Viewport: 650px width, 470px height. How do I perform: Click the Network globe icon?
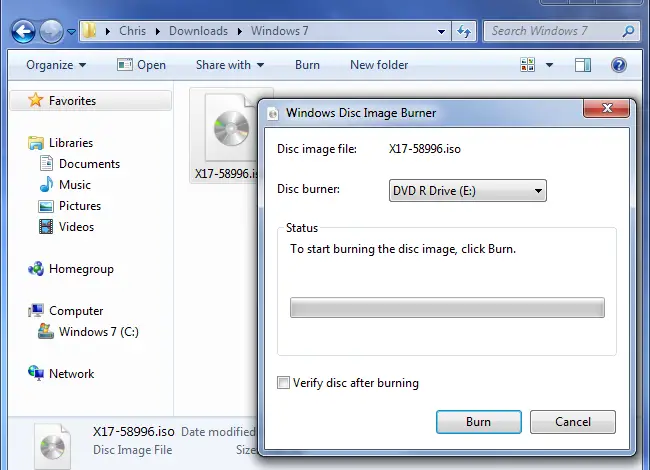36,373
